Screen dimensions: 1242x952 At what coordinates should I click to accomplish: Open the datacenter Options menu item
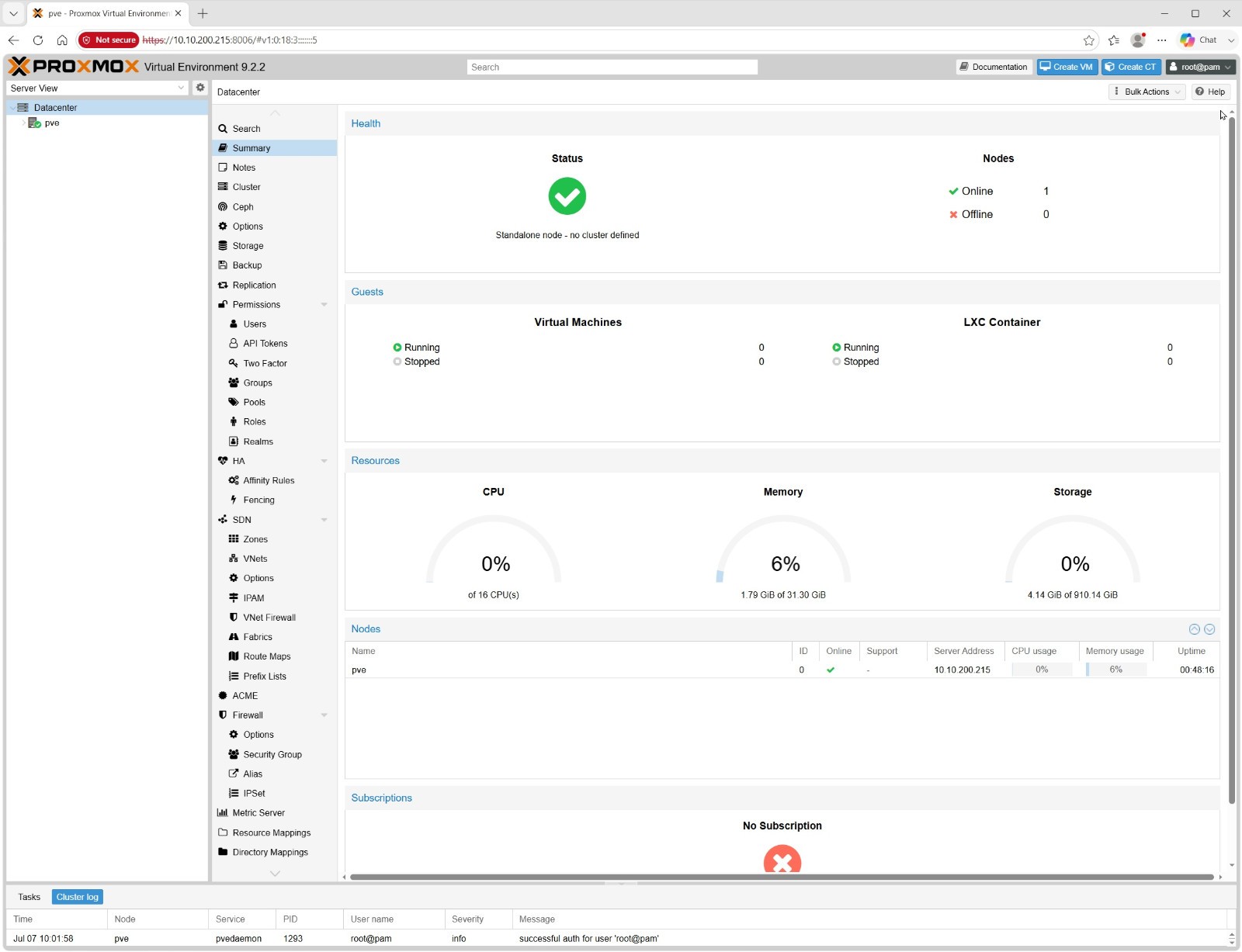[275, 227]
